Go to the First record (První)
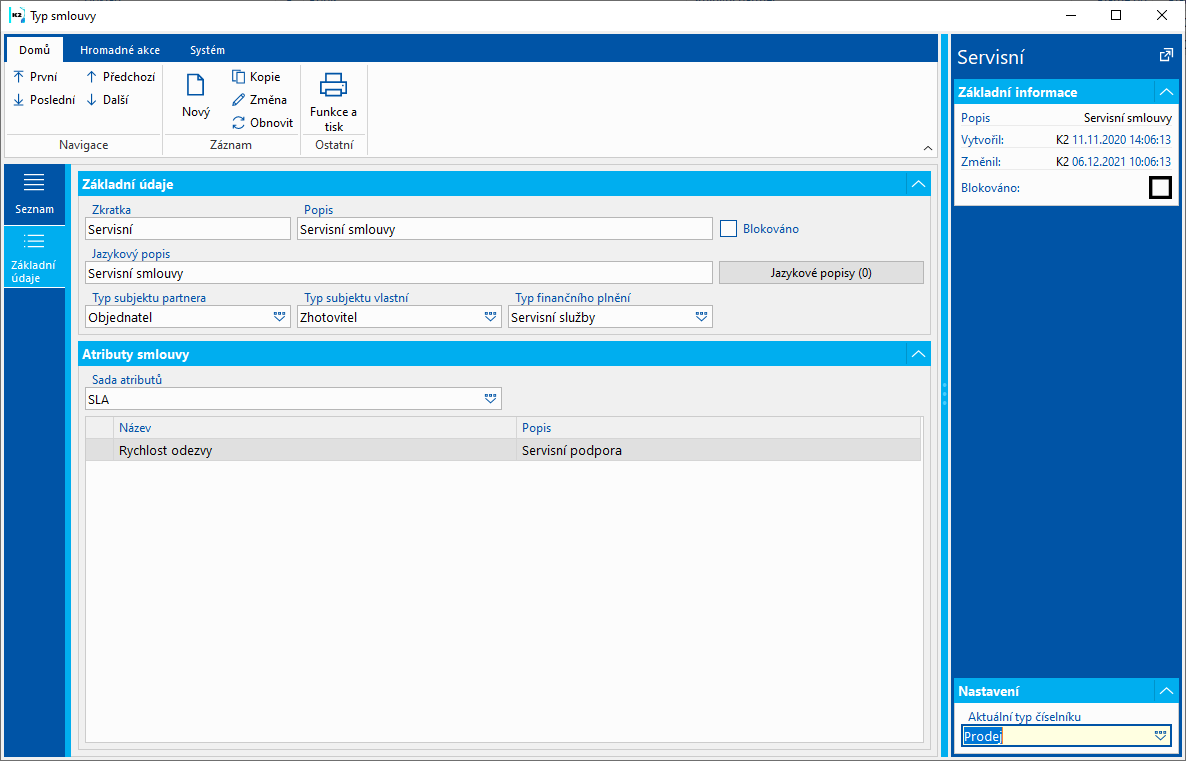1186x761 pixels. 36,76
